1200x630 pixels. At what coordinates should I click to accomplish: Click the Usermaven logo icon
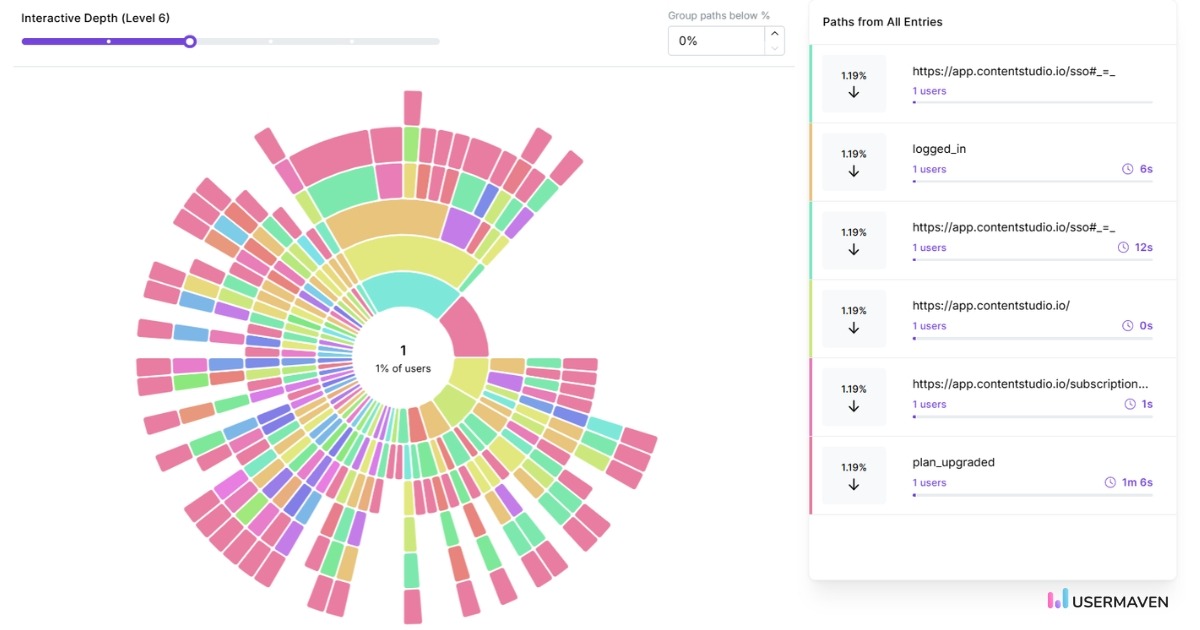pos(1056,602)
